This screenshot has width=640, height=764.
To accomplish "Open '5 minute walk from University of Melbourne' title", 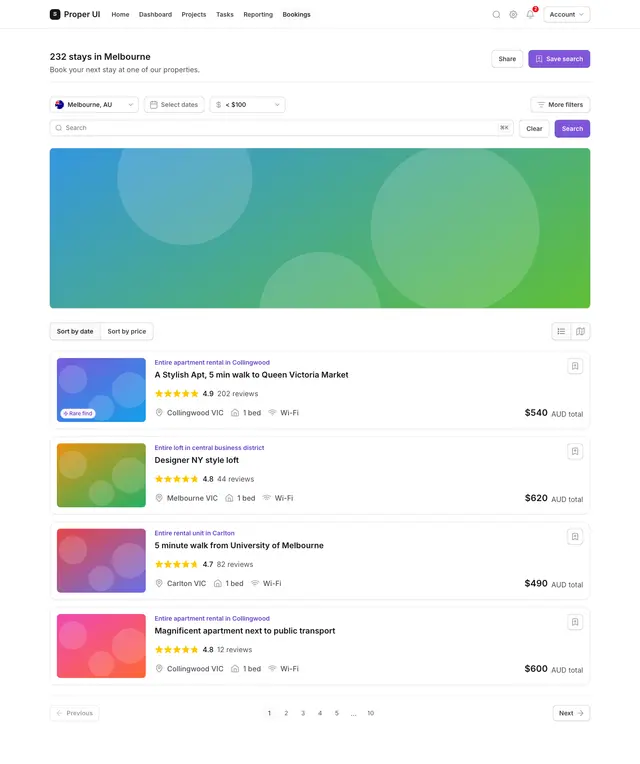I will click(239, 545).
